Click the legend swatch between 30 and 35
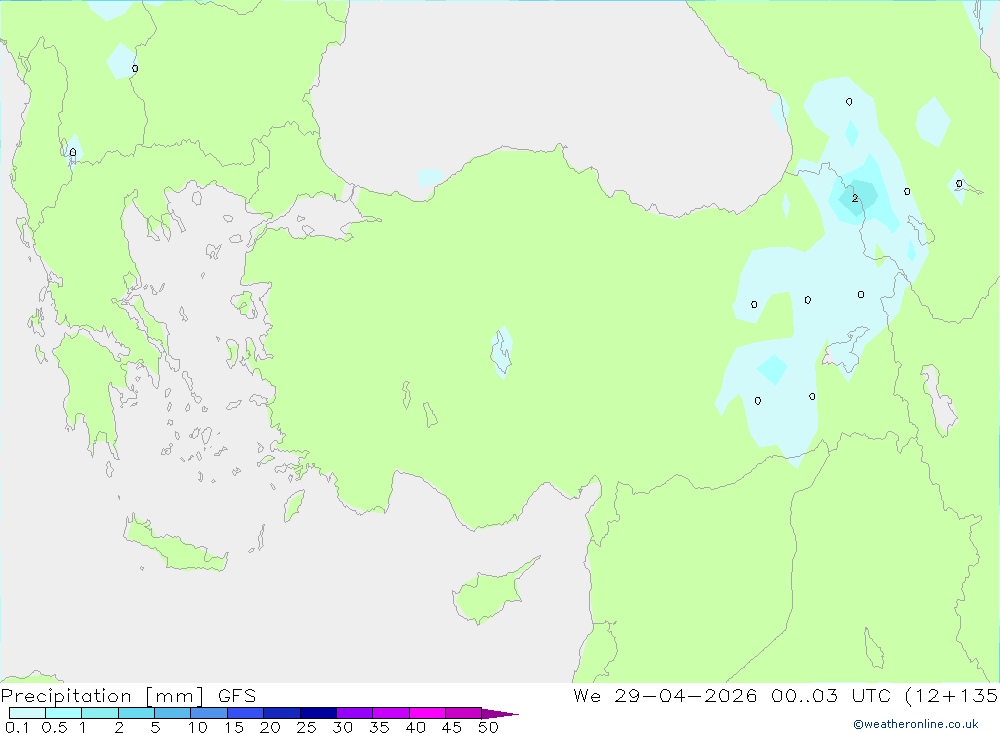This screenshot has height=733, width=1000. pos(355,713)
